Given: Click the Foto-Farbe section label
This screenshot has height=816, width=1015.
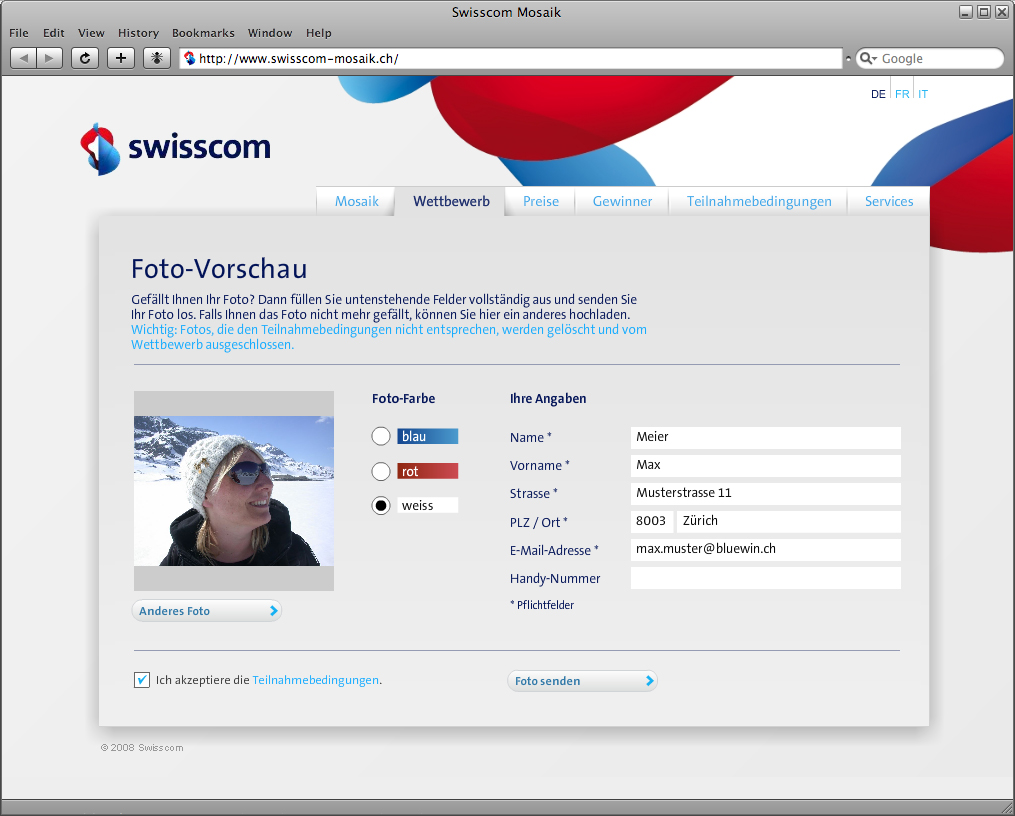Looking at the screenshot, I should 403,399.
